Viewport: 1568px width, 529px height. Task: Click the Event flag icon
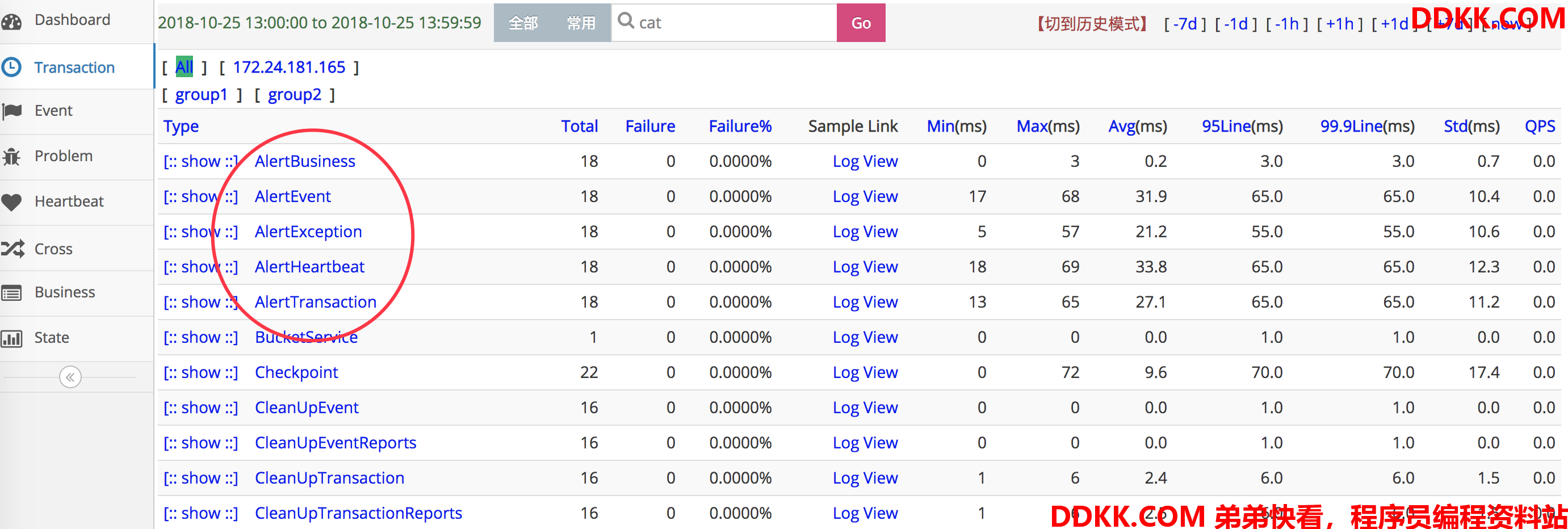click(x=12, y=111)
